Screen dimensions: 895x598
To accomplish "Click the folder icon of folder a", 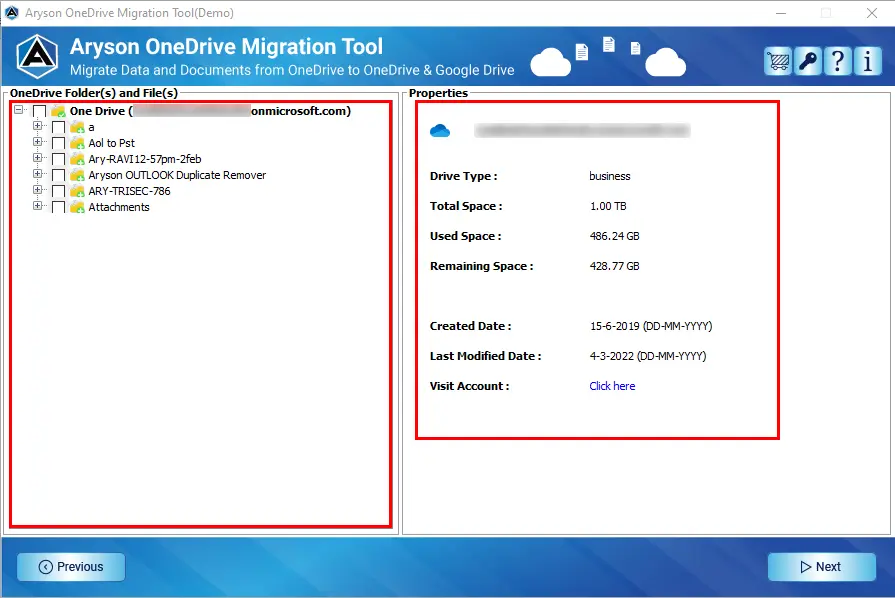I will pyautogui.click(x=77, y=127).
